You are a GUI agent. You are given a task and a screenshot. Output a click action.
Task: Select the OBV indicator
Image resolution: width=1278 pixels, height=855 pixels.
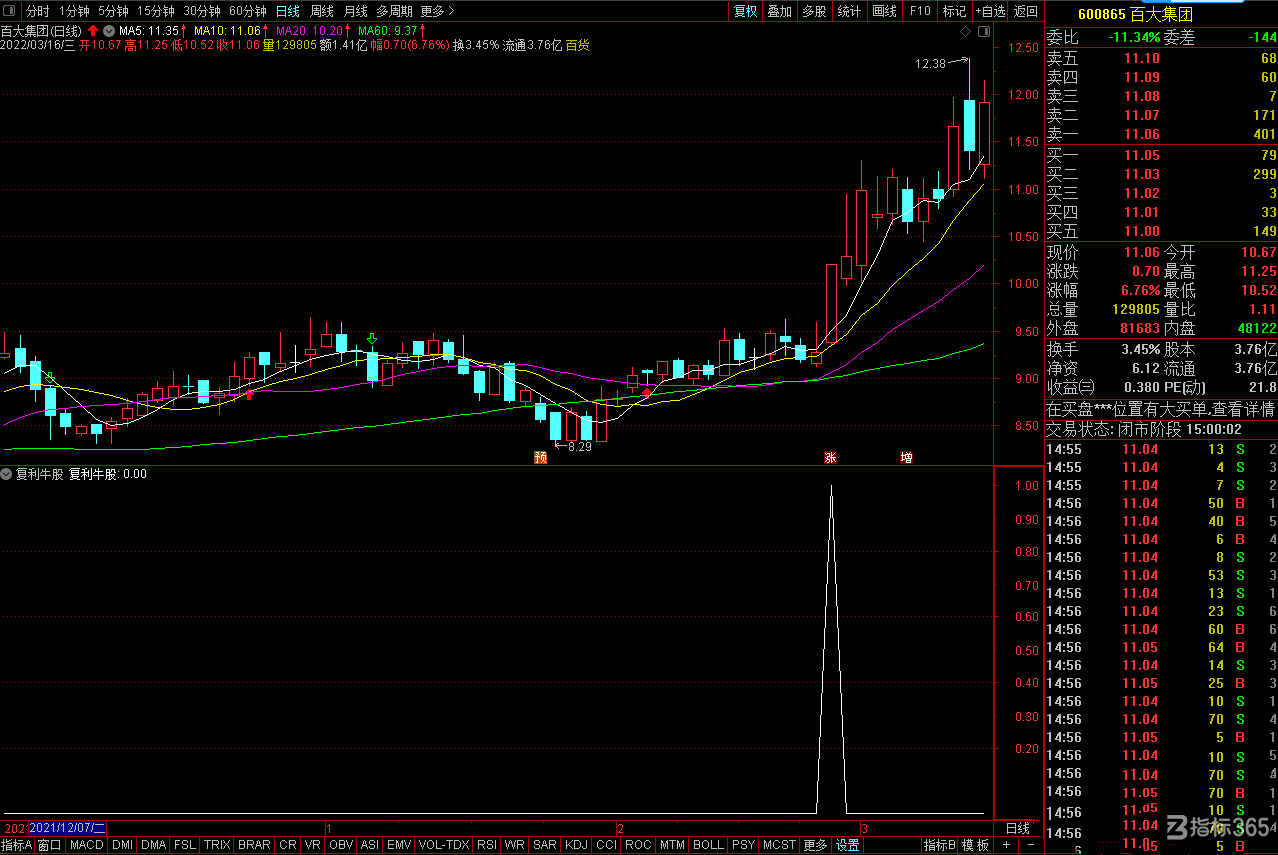[x=341, y=845]
